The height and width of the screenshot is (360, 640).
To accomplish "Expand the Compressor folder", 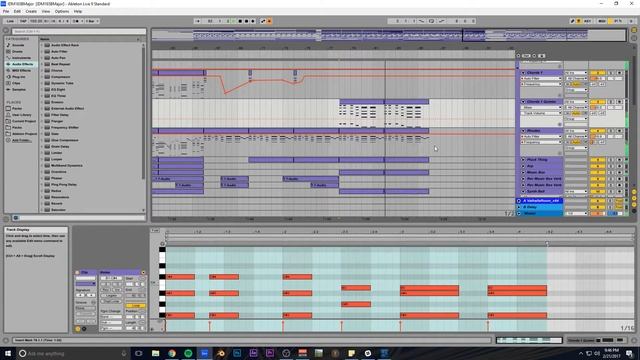I will pos(42,77).
